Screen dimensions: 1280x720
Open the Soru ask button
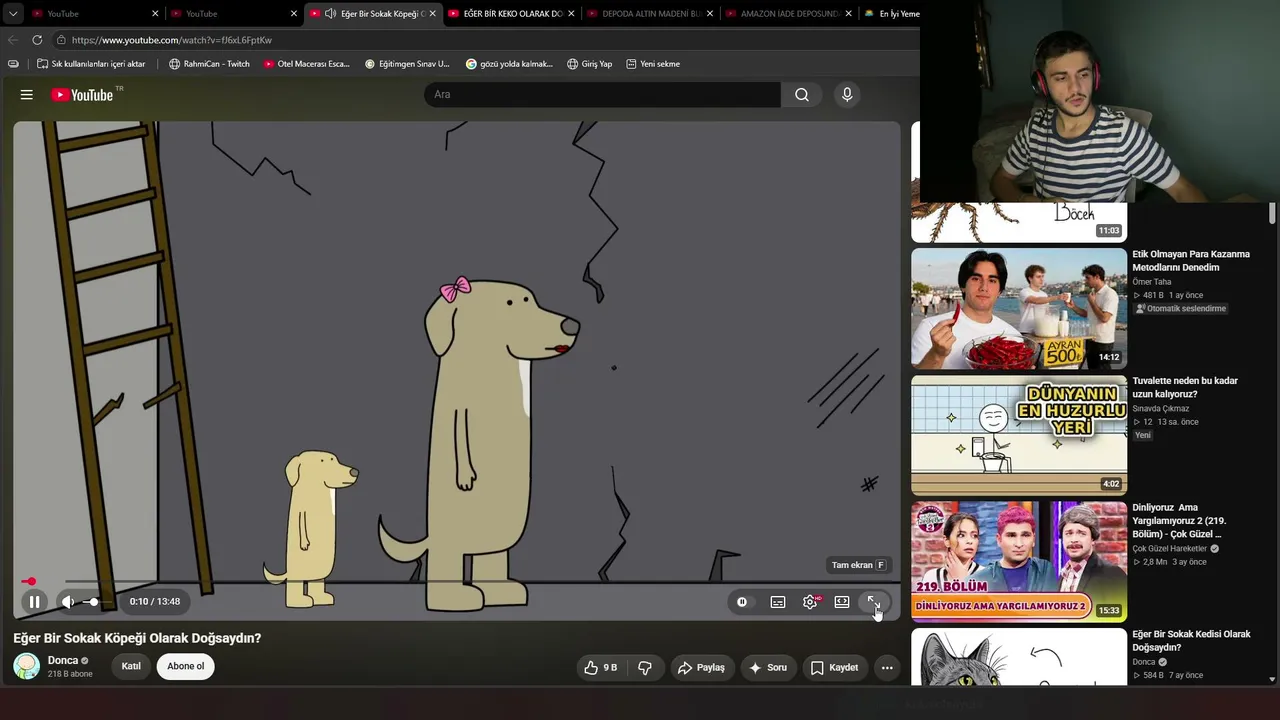[x=768, y=668]
